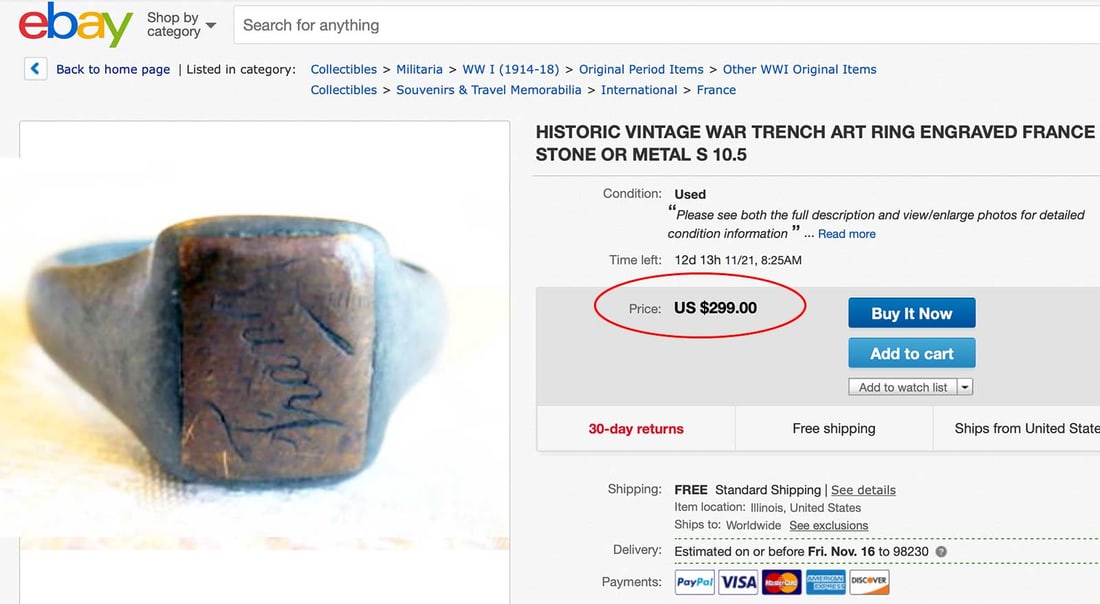Select the Discover payment icon
Image resolution: width=1100 pixels, height=604 pixels.
tap(868, 581)
